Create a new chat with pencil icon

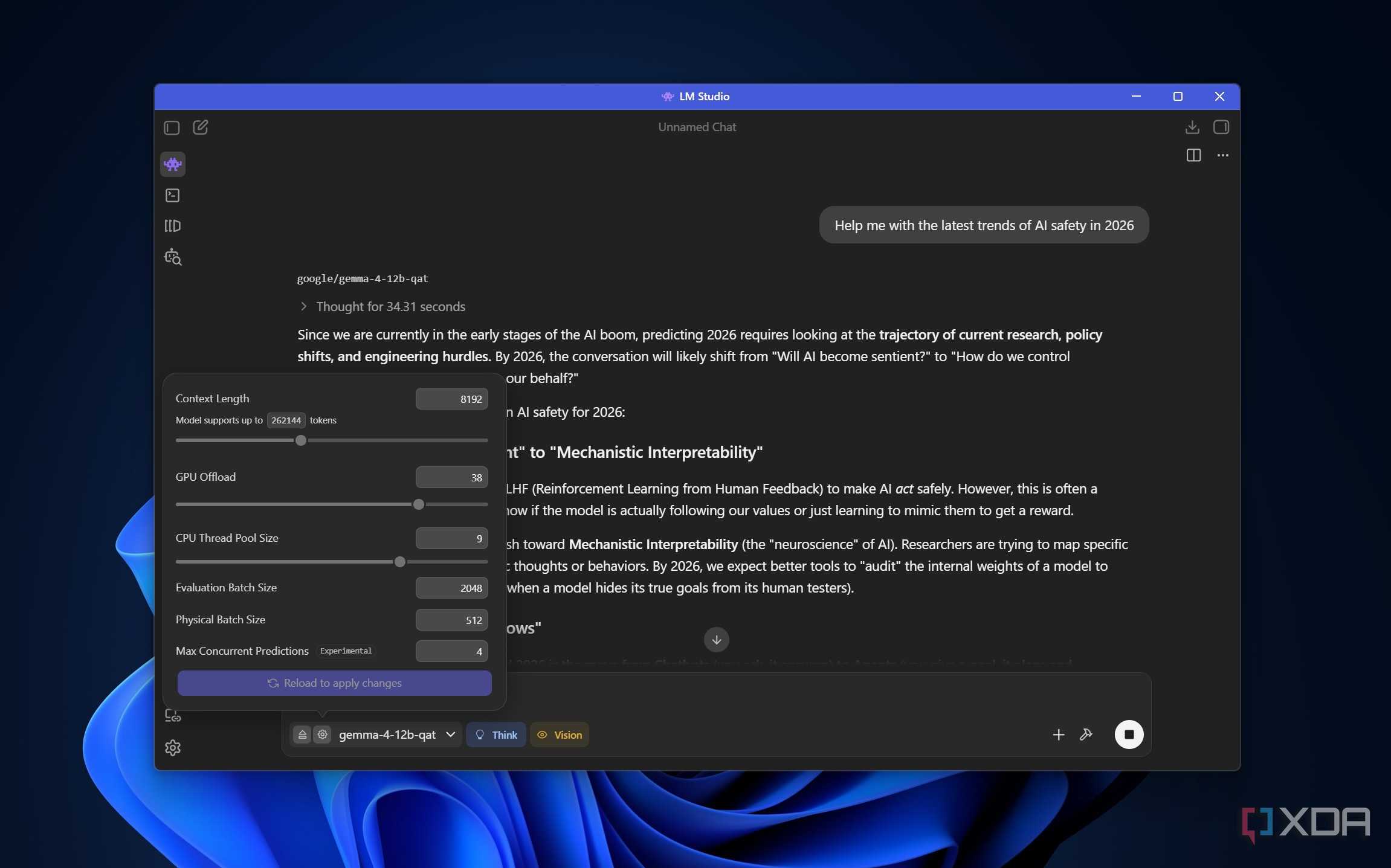[201, 127]
